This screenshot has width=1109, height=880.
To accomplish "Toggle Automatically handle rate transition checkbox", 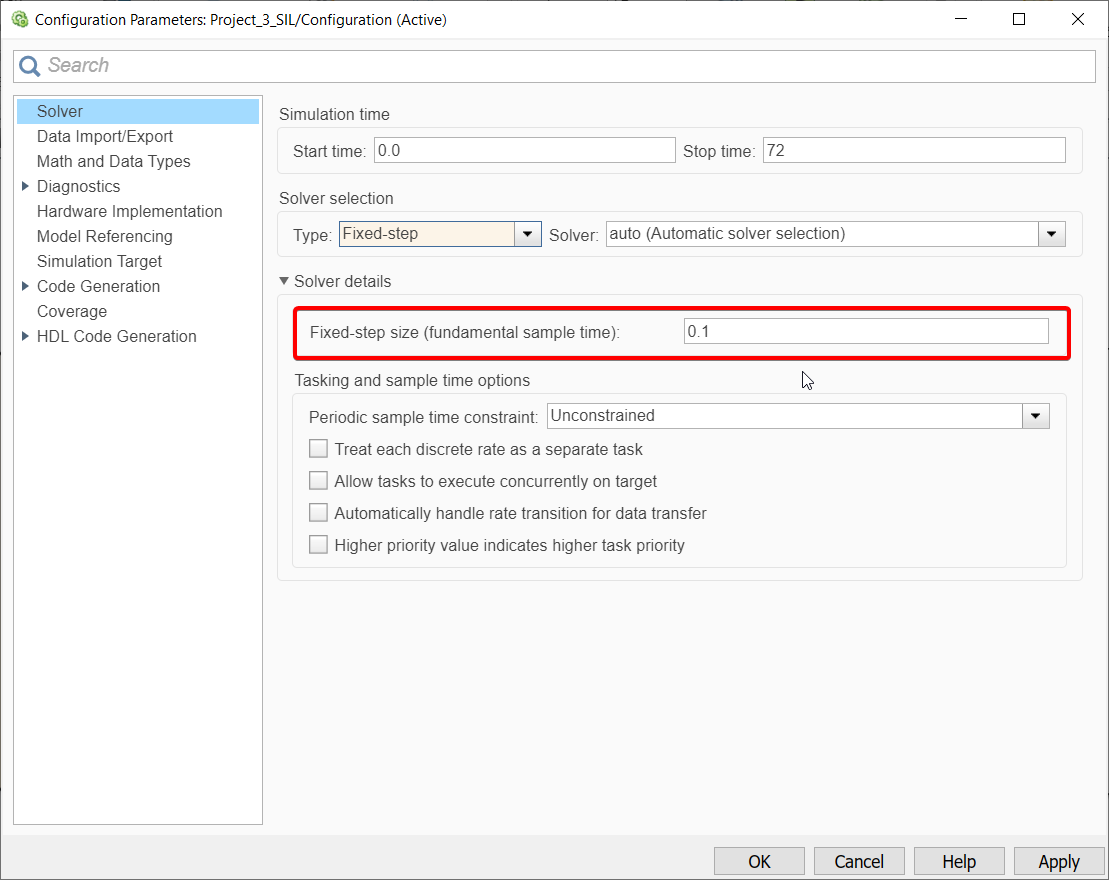I will click(x=318, y=513).
